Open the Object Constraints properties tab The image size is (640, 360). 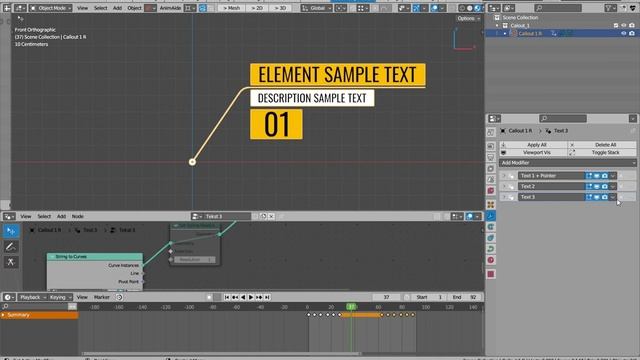click(x=491, y=238)
